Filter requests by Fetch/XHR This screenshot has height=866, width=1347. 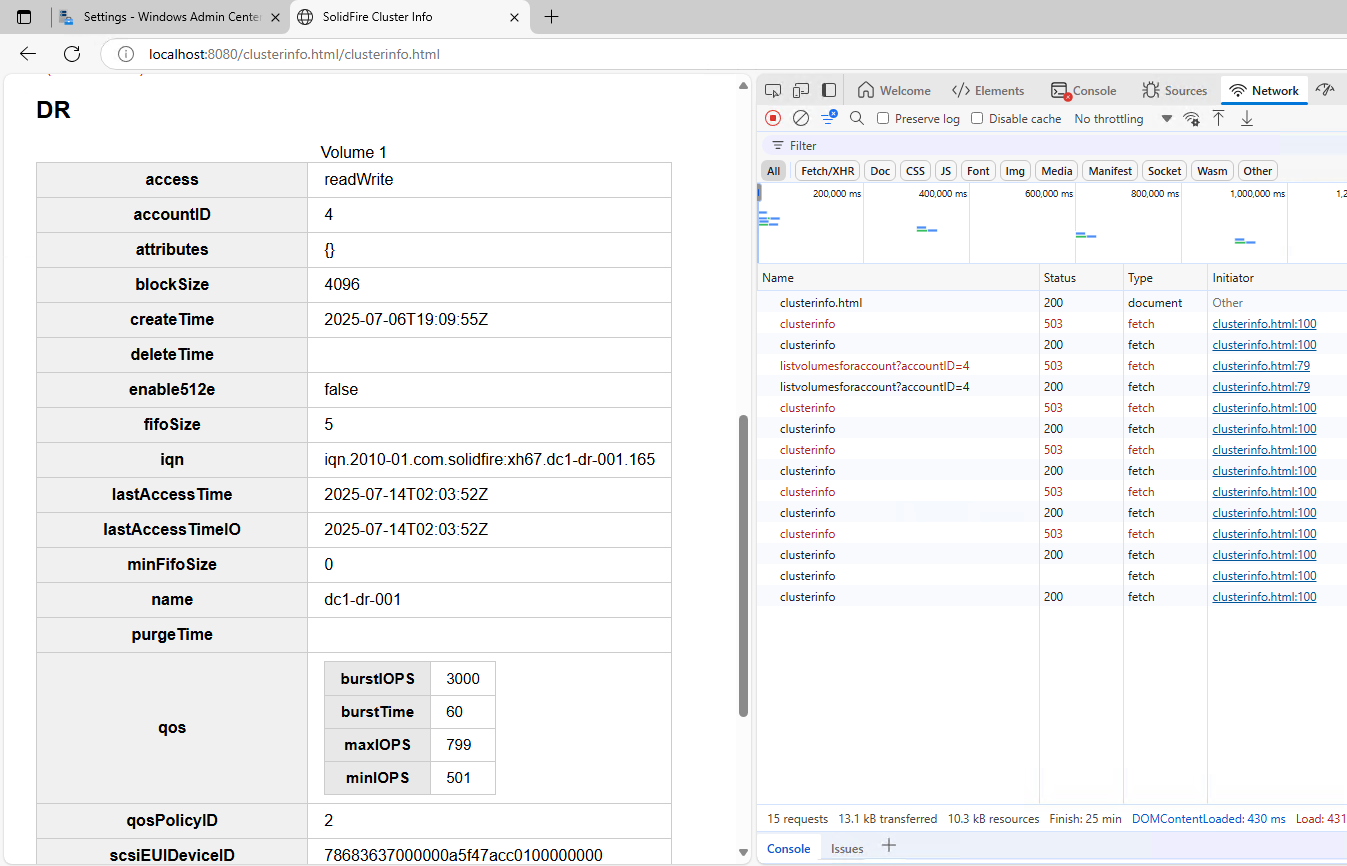(828, 171)
